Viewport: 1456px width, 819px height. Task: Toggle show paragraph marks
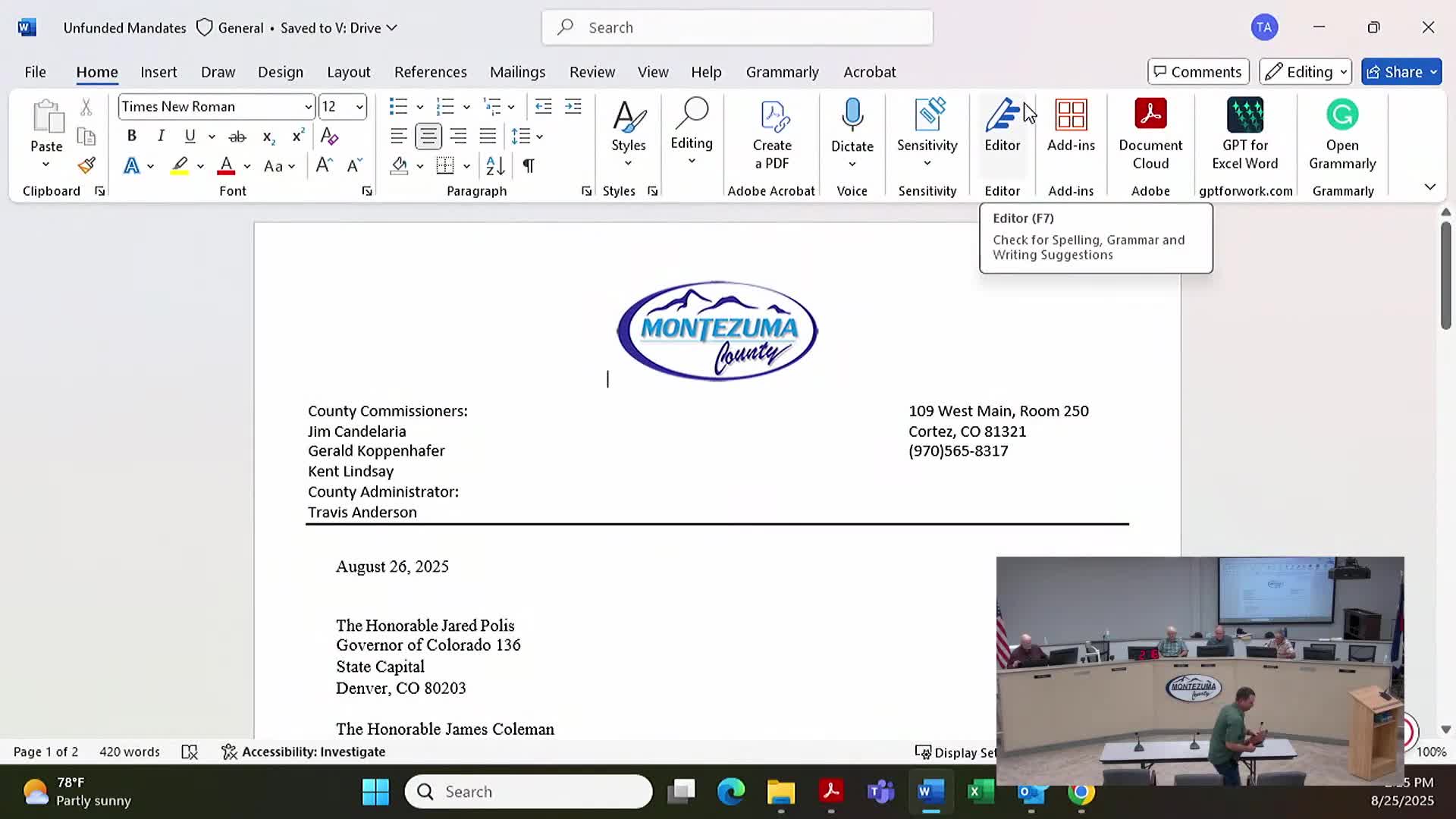529,165
